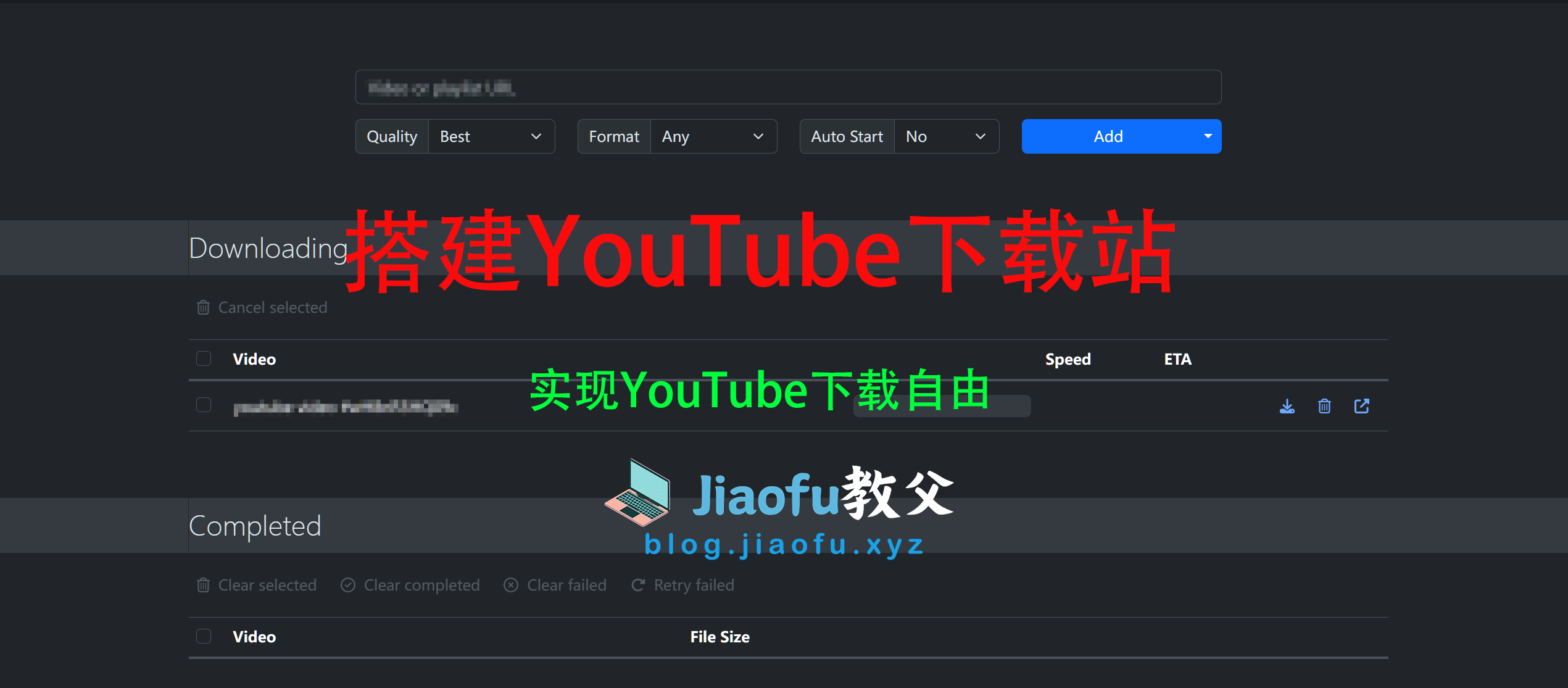Click the x-circle icon beside Clear failed

tap(511, 585)
